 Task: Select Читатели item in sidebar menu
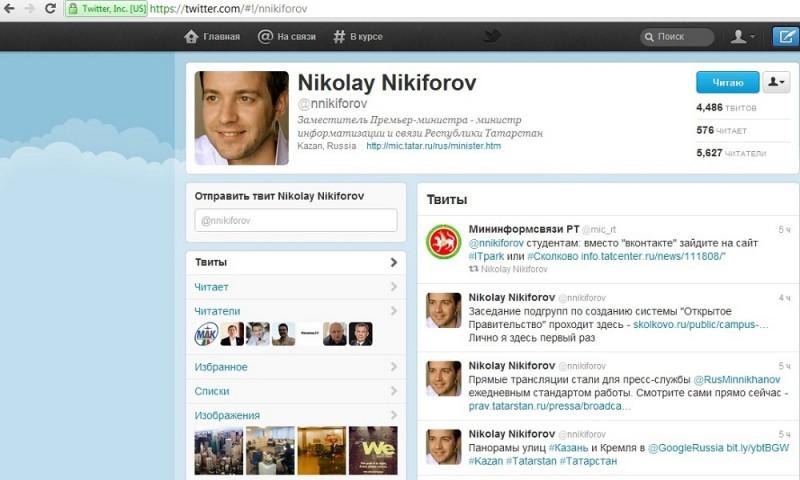(296, 311)
